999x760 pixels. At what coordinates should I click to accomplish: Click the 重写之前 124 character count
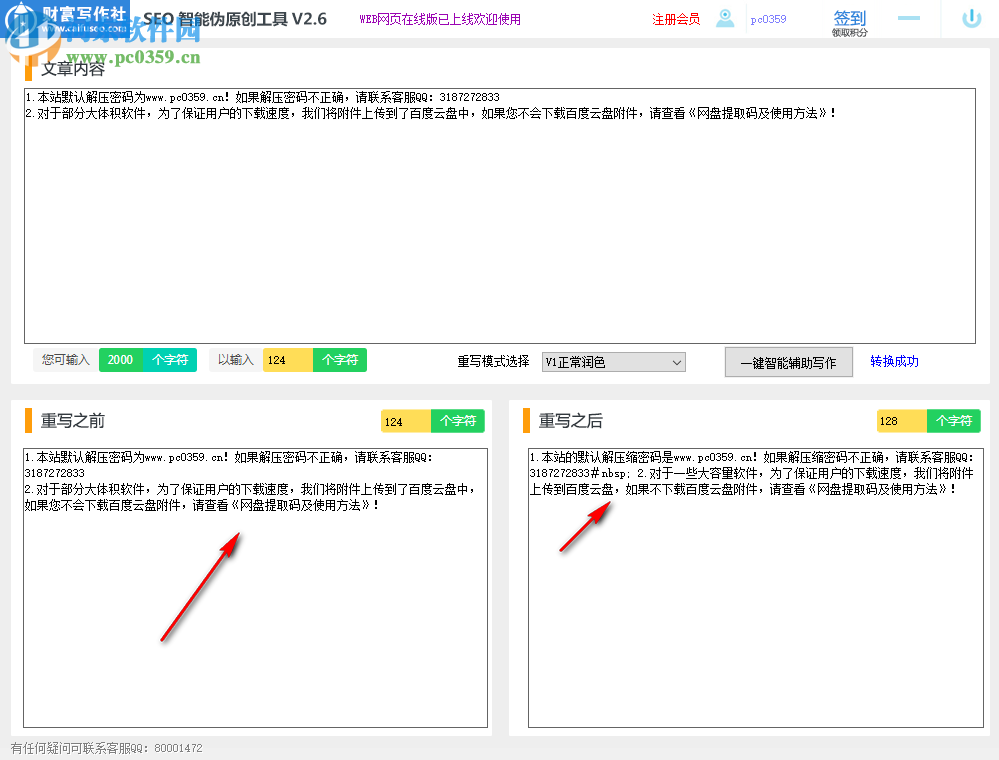click(405, 421)
